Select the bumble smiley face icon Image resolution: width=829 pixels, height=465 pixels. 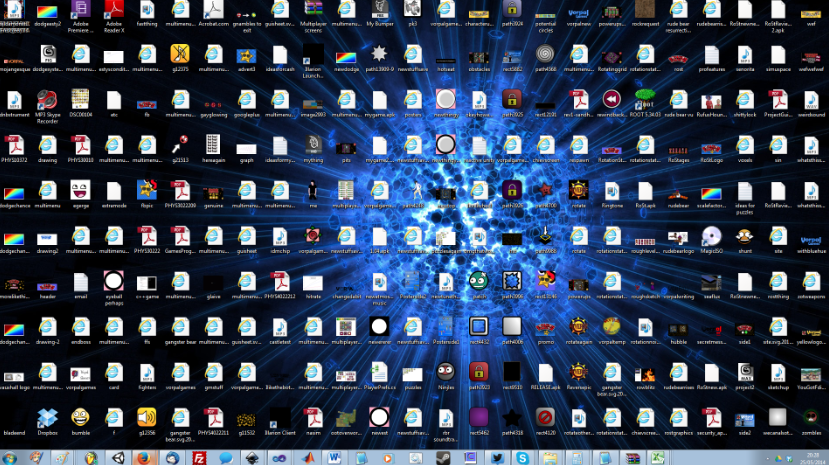coord(80,418)
